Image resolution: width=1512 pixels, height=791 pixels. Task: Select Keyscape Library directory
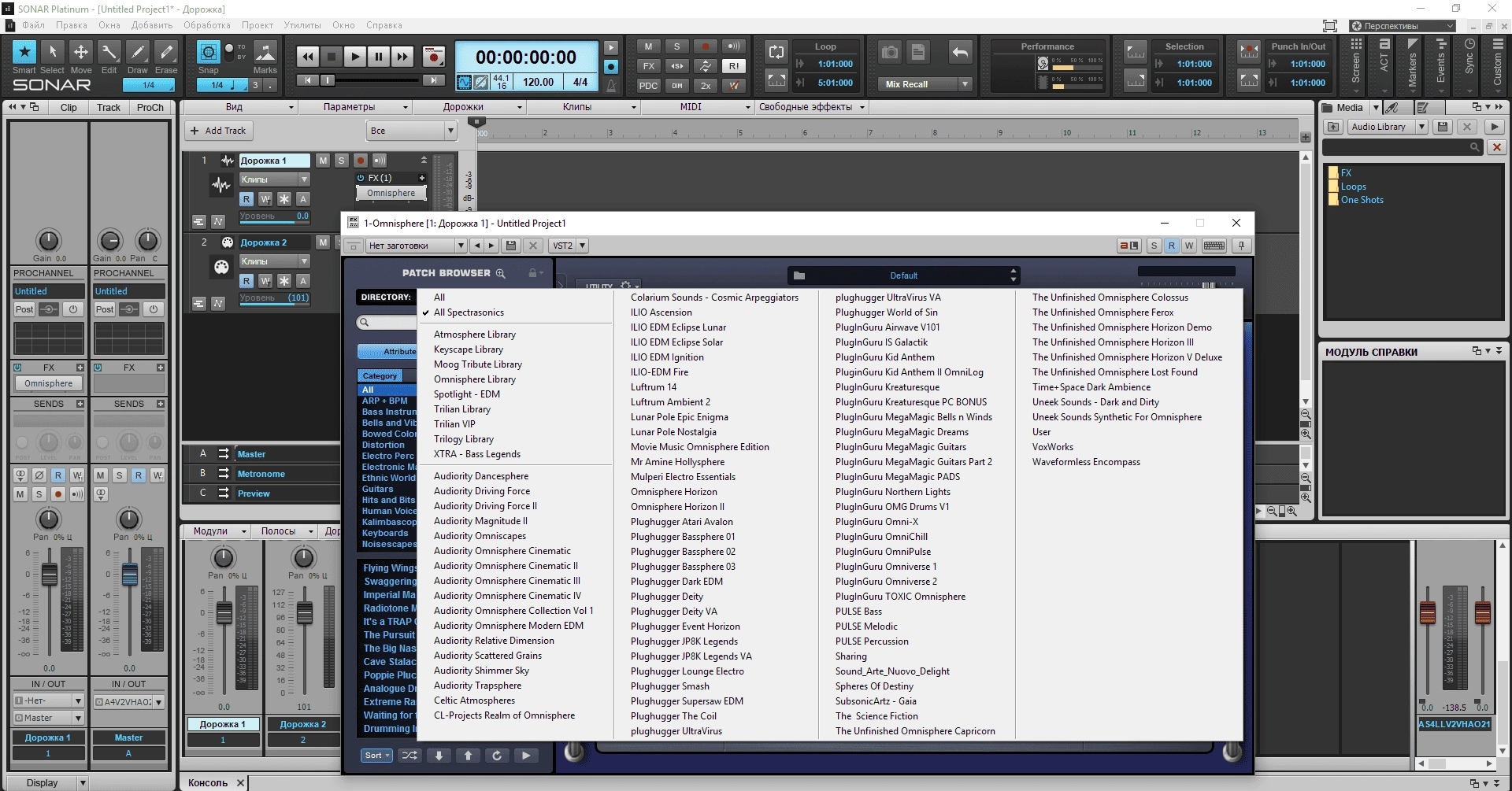[x=469, y=349]
